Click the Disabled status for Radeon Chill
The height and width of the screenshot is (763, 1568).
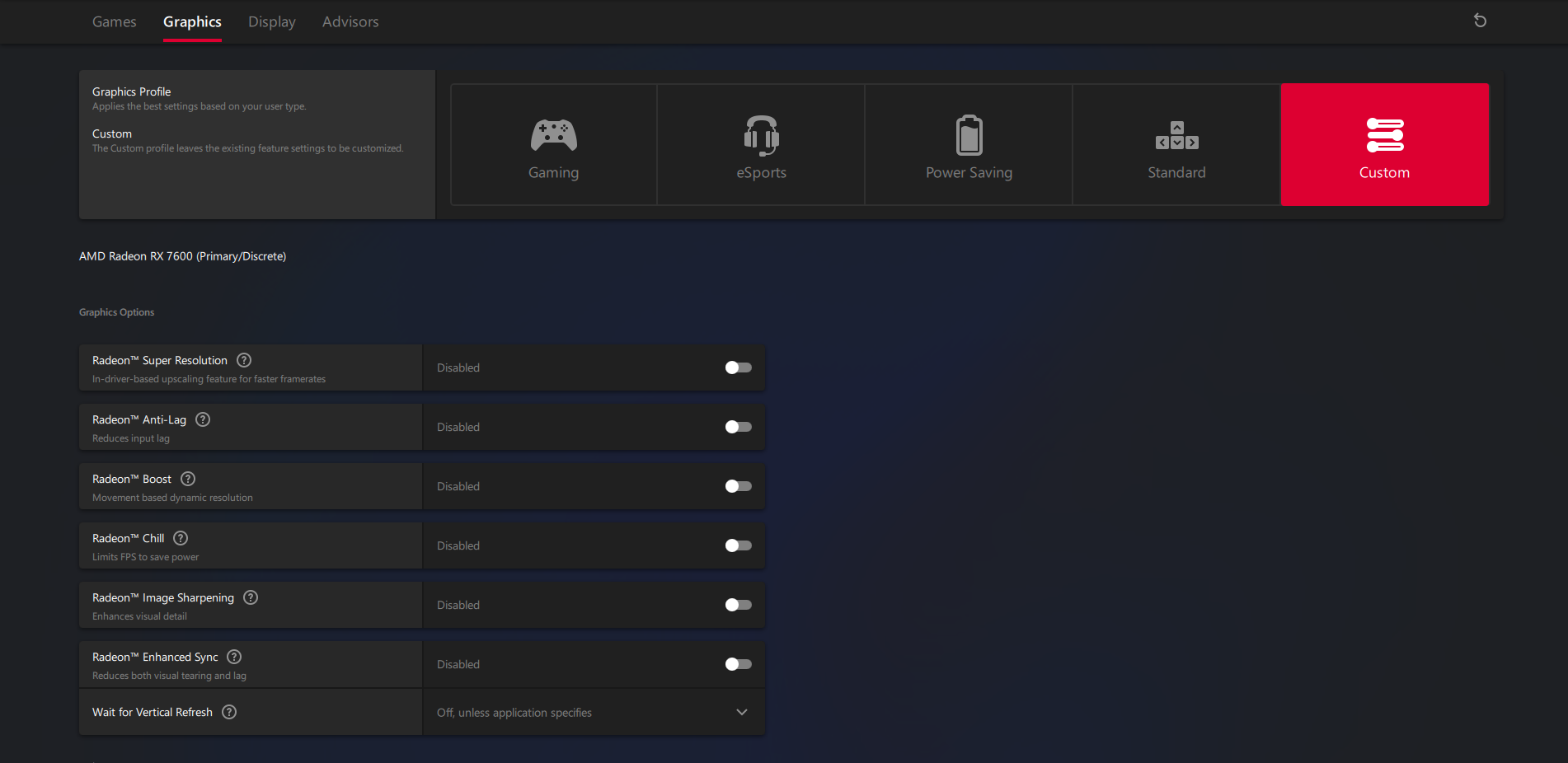[x=458, y=545]
